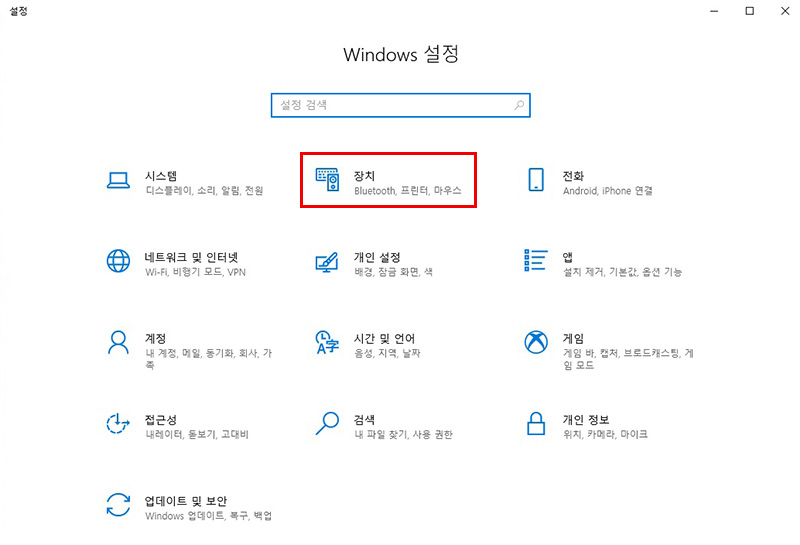This screenshot has height=545, width=800.
Task: Click the text 위치, 카메라, 마이크
Action: click(605, 434)
